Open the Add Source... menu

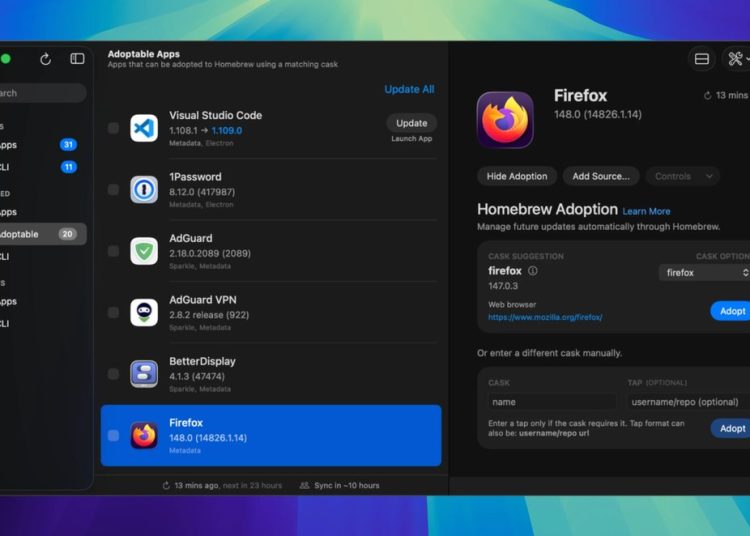point(600,176)
